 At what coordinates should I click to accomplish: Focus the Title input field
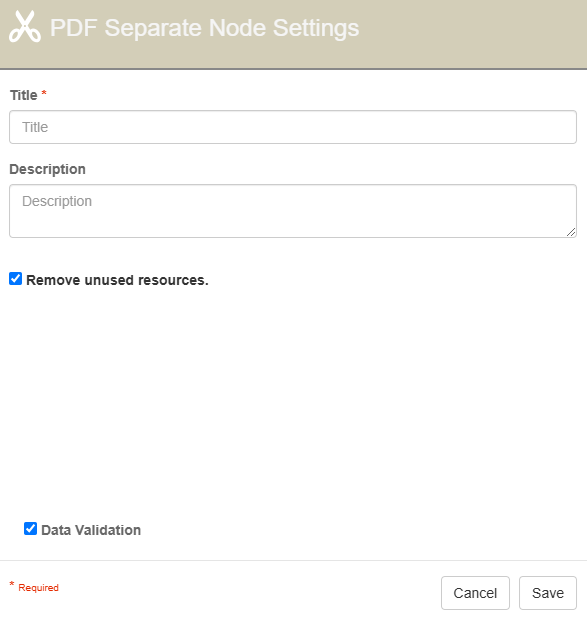tap(293, 127)
